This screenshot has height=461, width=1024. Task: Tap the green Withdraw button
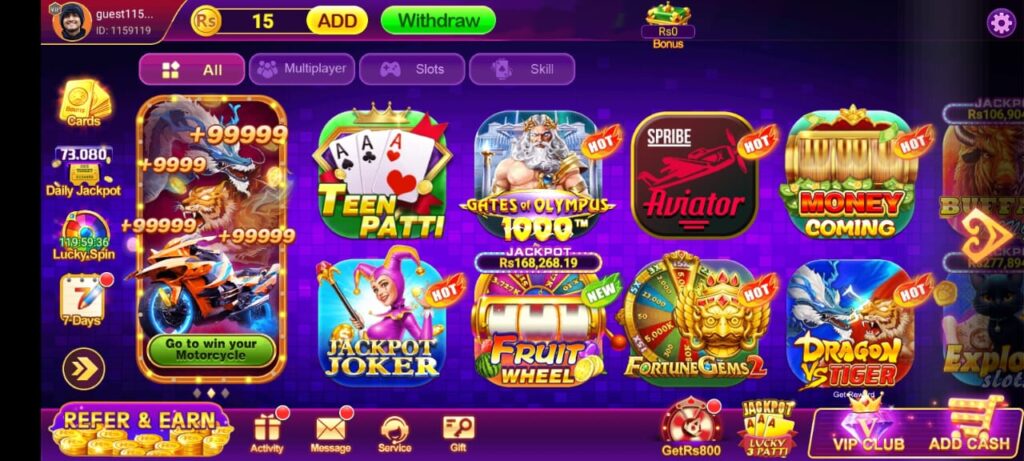pyautogui.click(x=438, y=20)
